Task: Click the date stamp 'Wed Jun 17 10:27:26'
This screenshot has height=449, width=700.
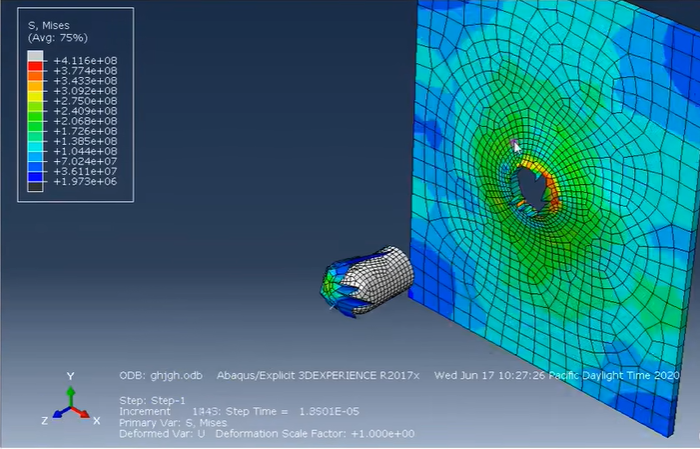Action: (490, 376)
